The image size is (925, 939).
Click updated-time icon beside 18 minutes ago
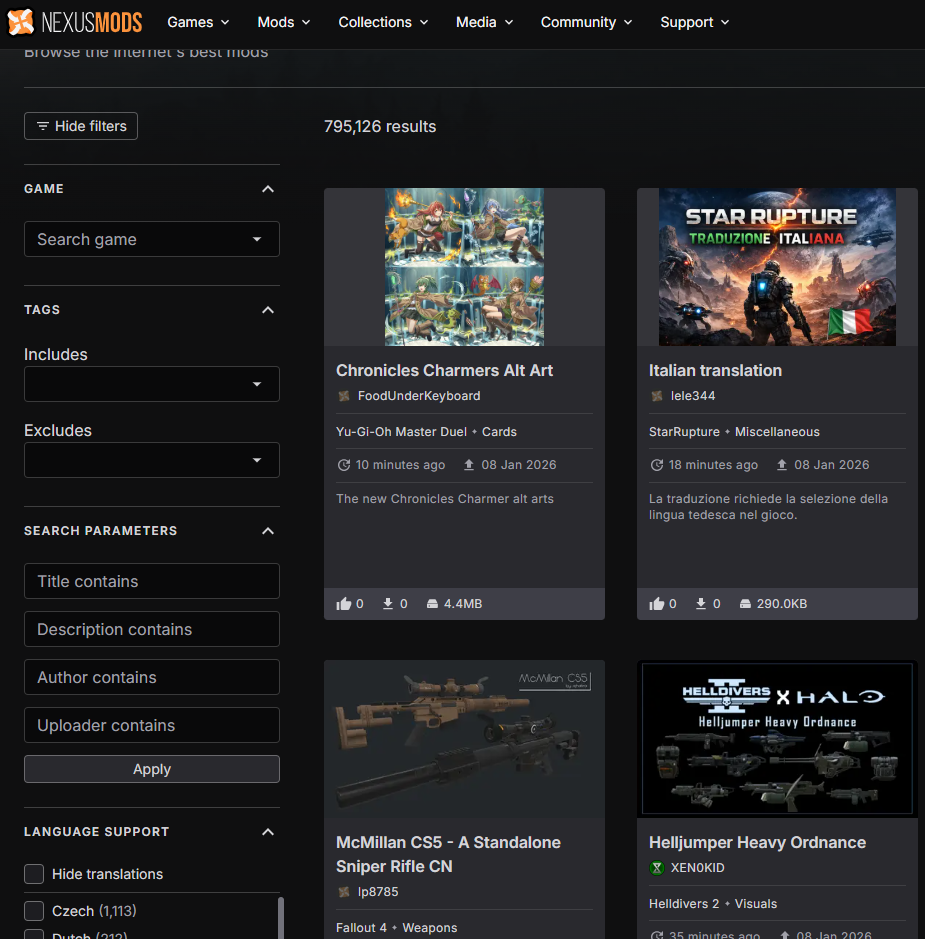tap(657, 465)
